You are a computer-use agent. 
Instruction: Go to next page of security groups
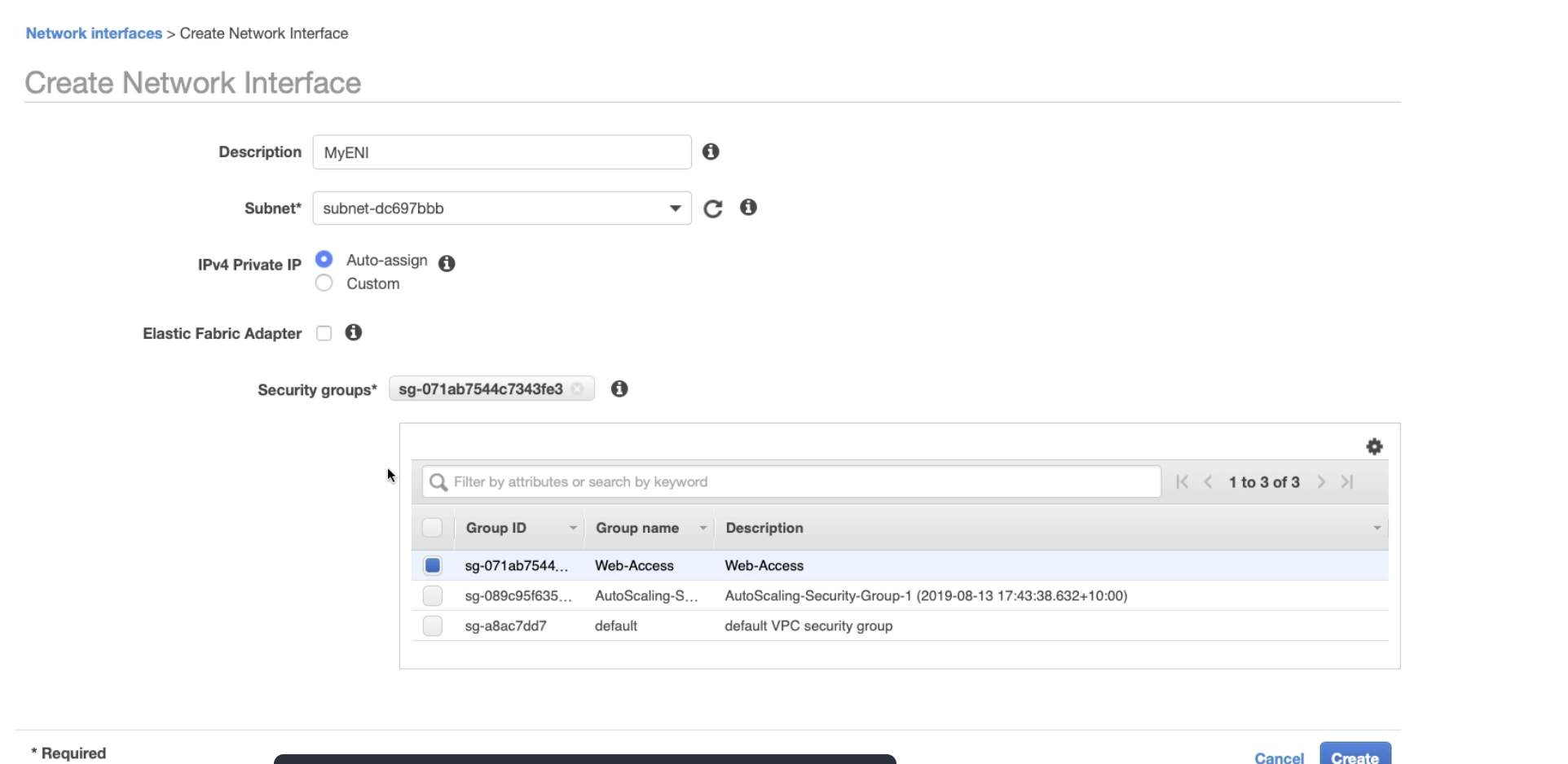pos(1321,482)
